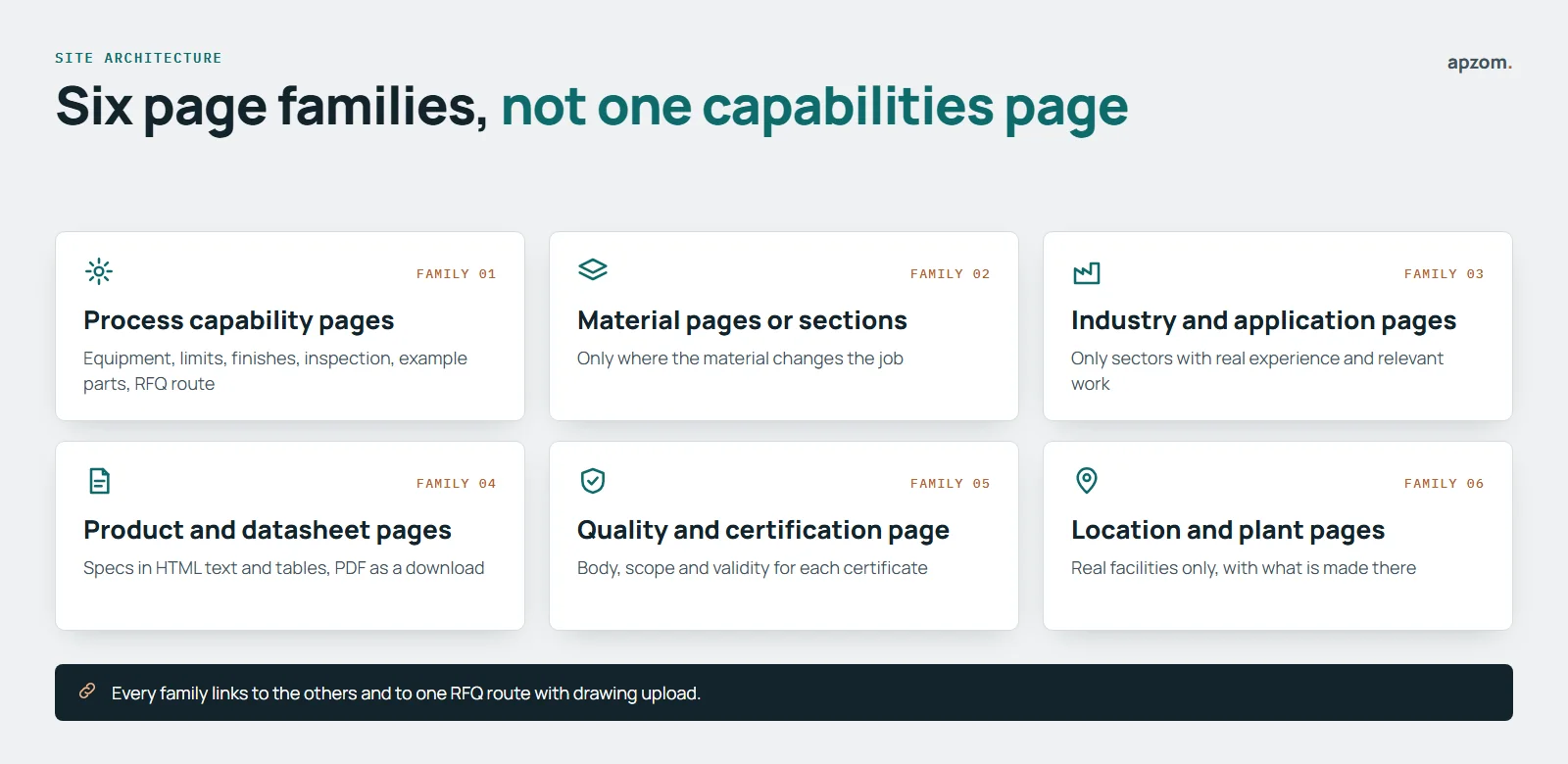The height and width of the screenshot is (764, 1568).
Task: Select the 'Material pages or sections' heading
Action: pos(742,320)
